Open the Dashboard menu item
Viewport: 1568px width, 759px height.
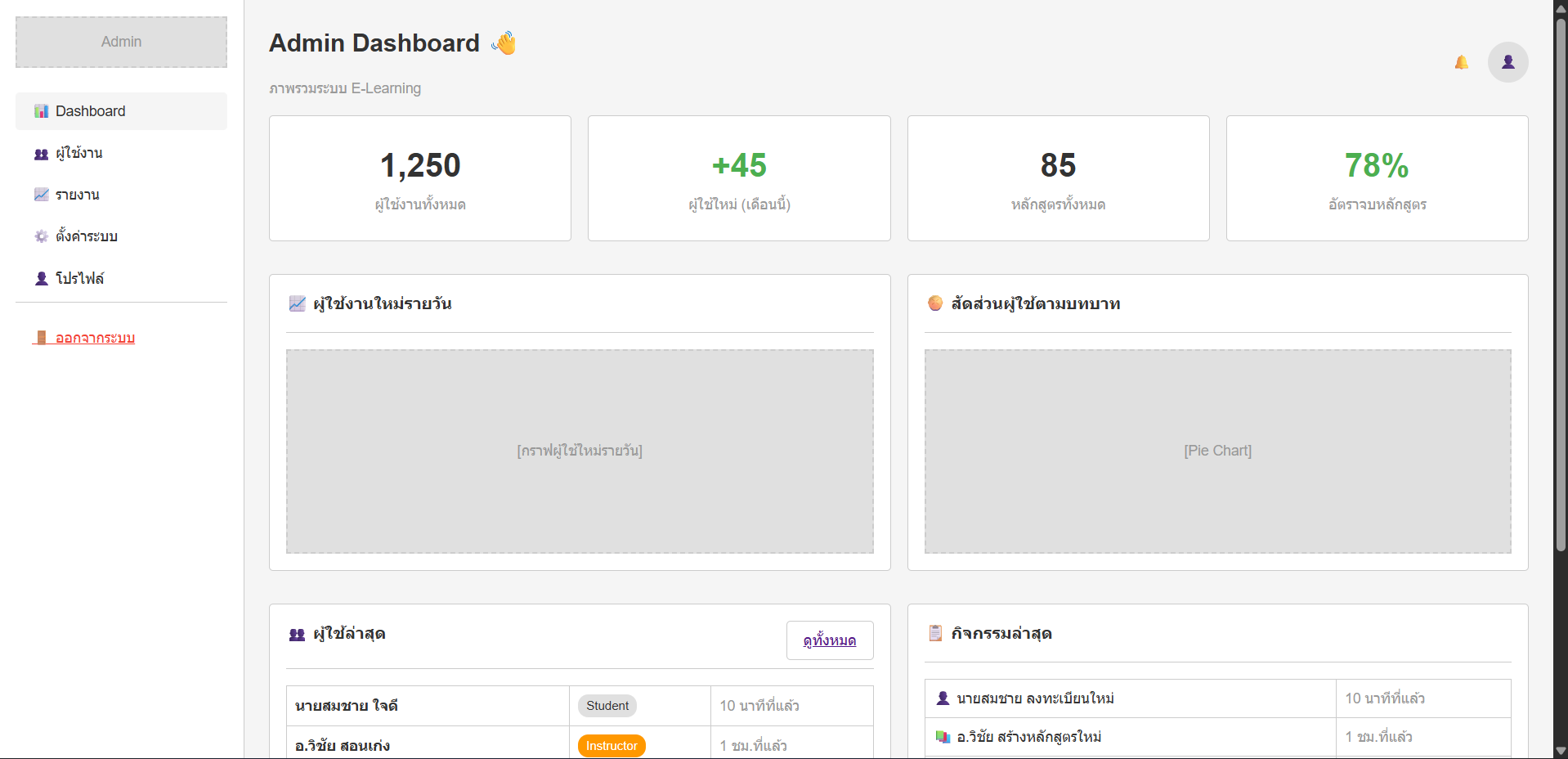click(x=121, y=111)
